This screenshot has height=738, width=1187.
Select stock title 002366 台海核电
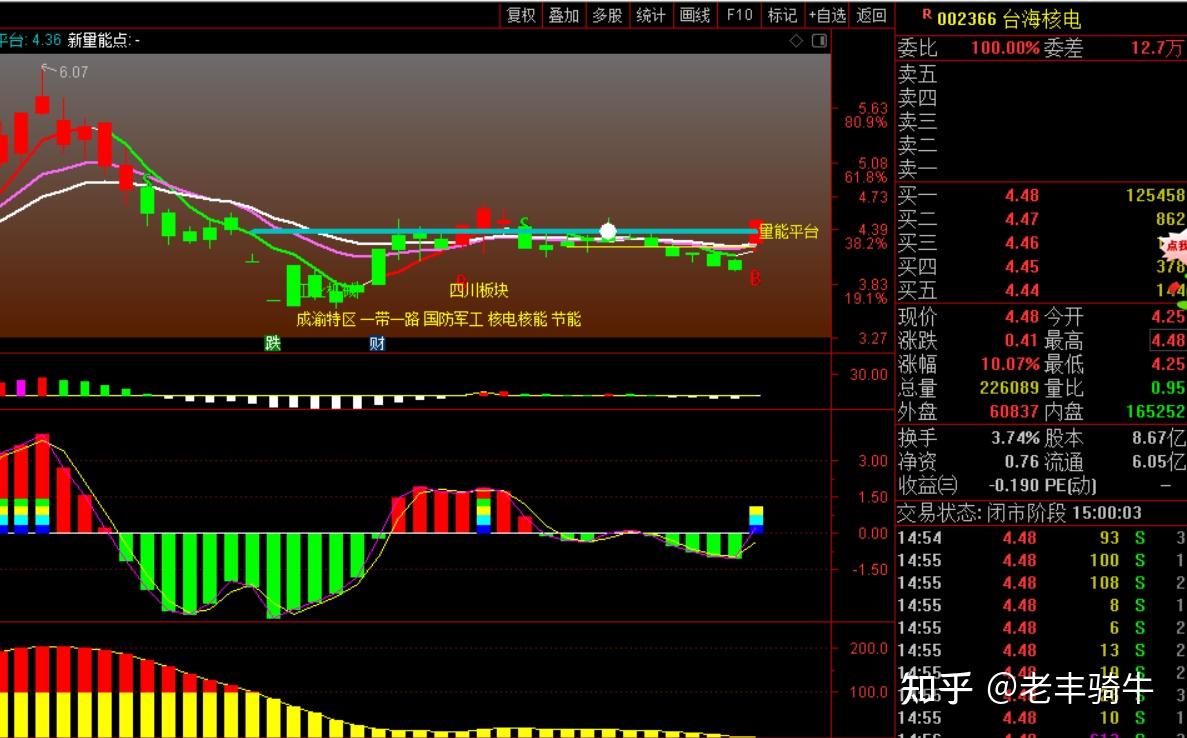(1009, 19)
